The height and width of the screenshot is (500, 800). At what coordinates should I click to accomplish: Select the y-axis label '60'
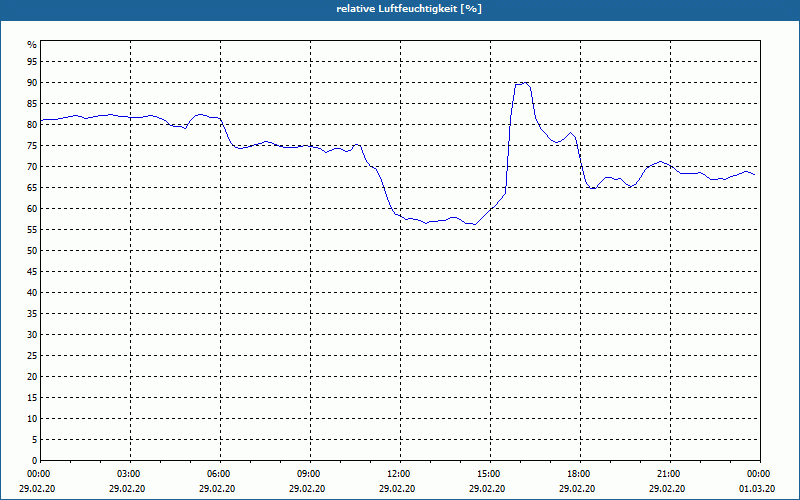(x=32, y=209)
